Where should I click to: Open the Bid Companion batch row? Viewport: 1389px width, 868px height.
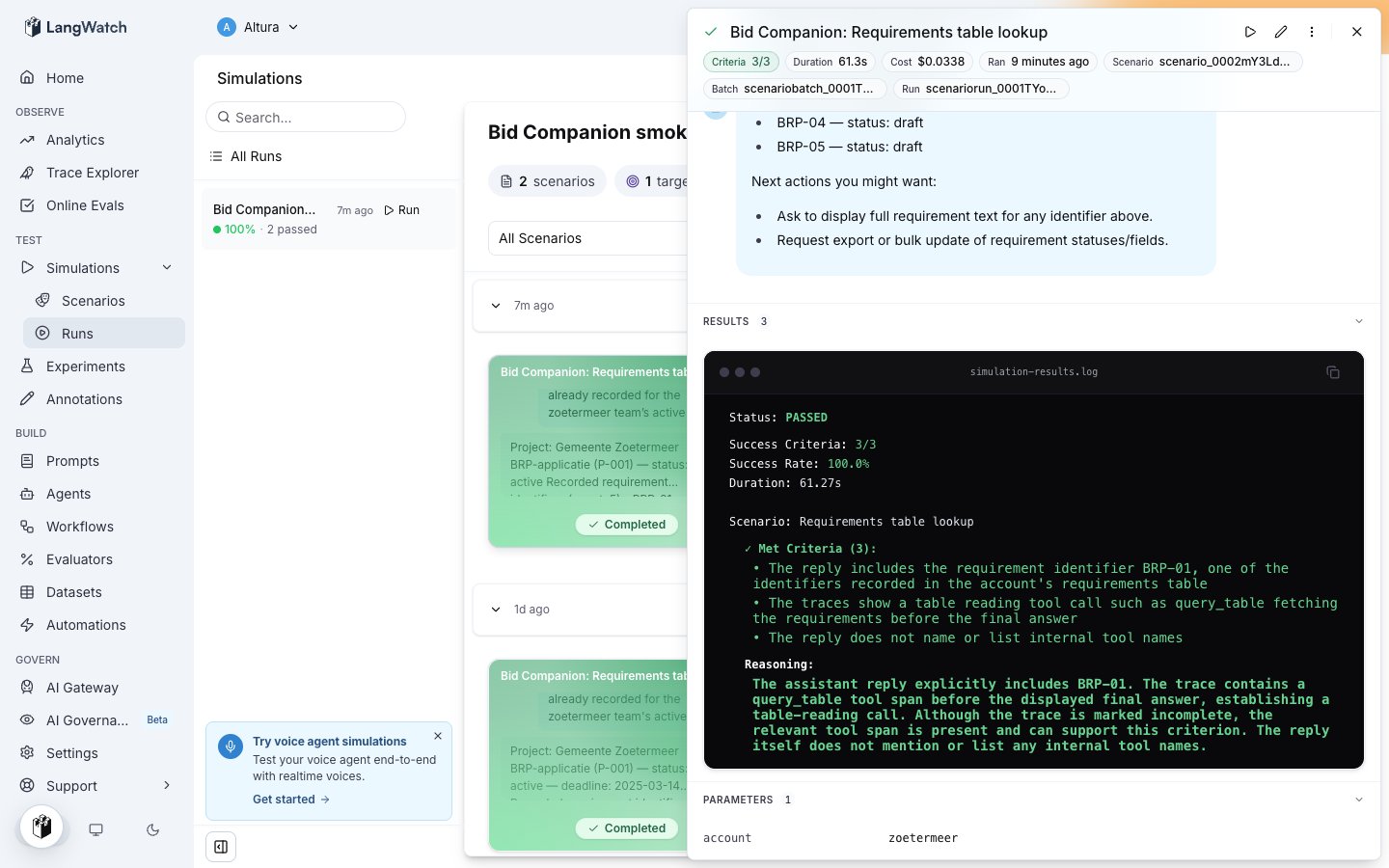click(x=329, y=219)
